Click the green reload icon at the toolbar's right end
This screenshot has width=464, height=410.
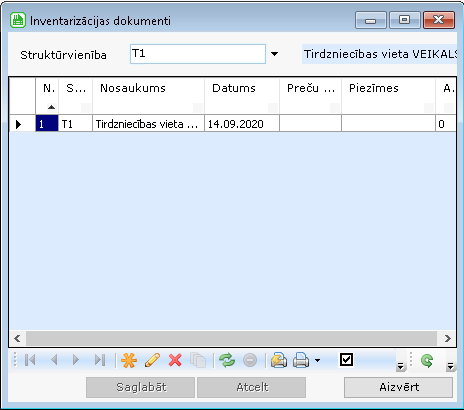click(427, 360)
